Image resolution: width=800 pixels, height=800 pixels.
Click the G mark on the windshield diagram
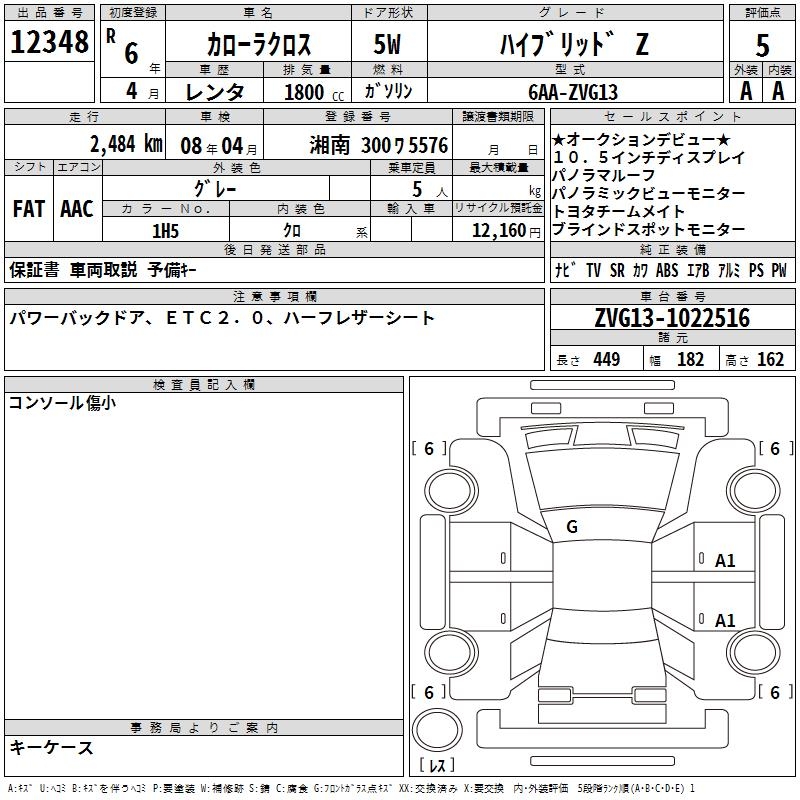[572, 527]
